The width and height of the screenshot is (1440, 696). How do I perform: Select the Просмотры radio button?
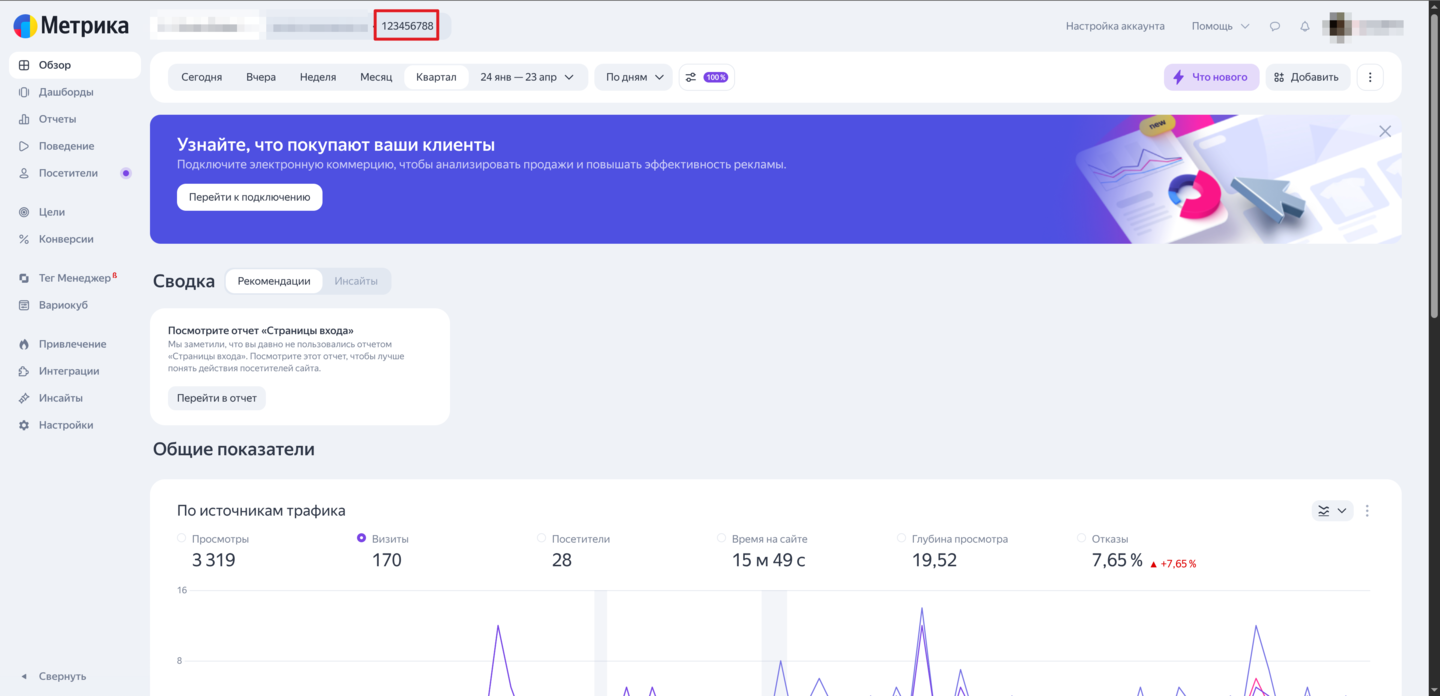click(182, 538)
